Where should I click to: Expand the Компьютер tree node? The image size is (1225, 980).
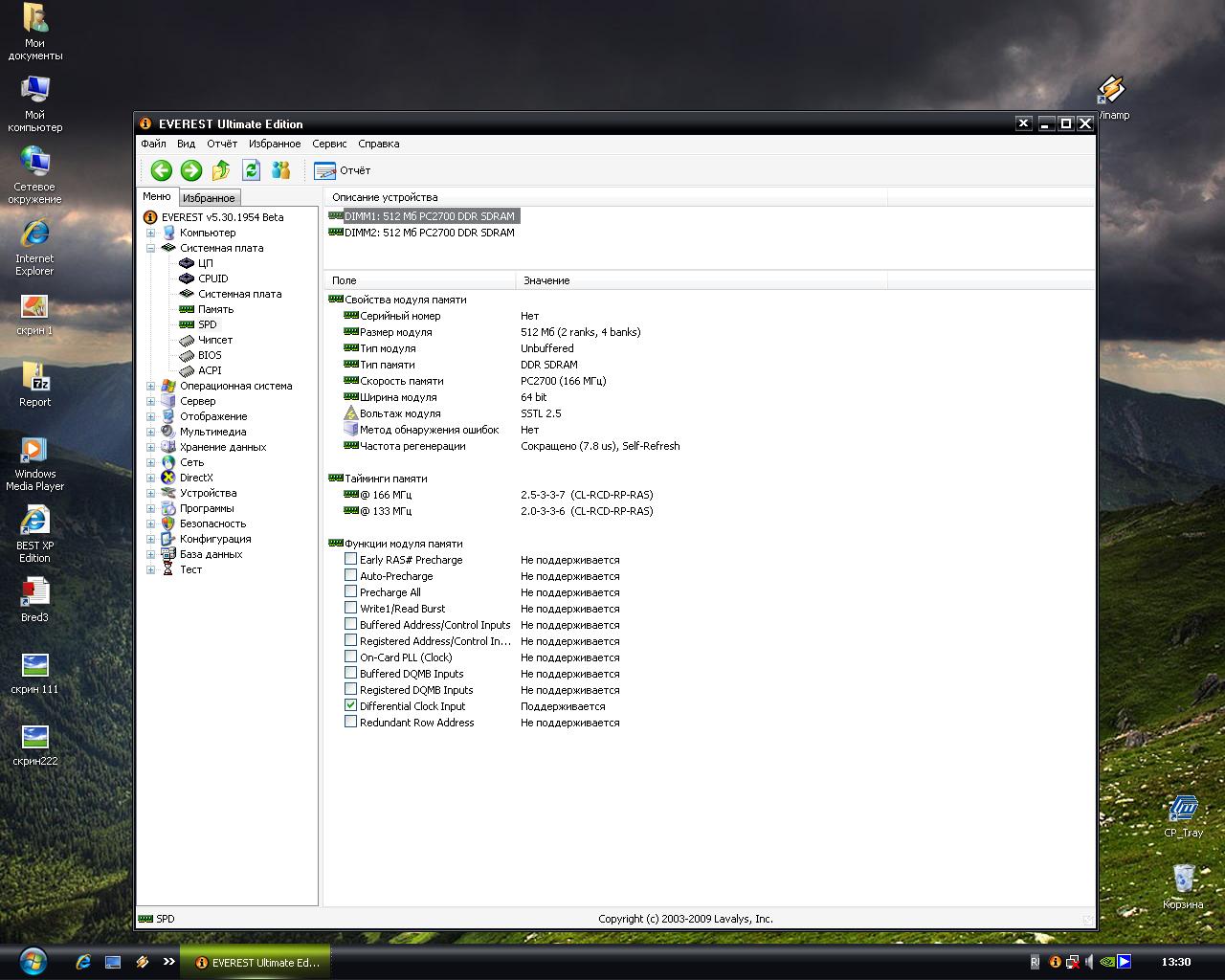pyautogui.click(x=150, y=233)
